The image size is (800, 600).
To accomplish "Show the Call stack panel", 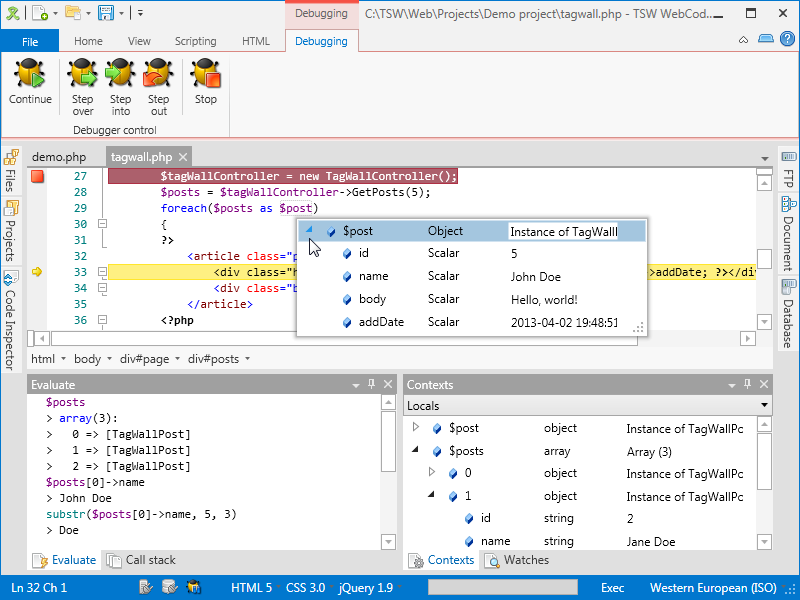I will coord(141,560).
